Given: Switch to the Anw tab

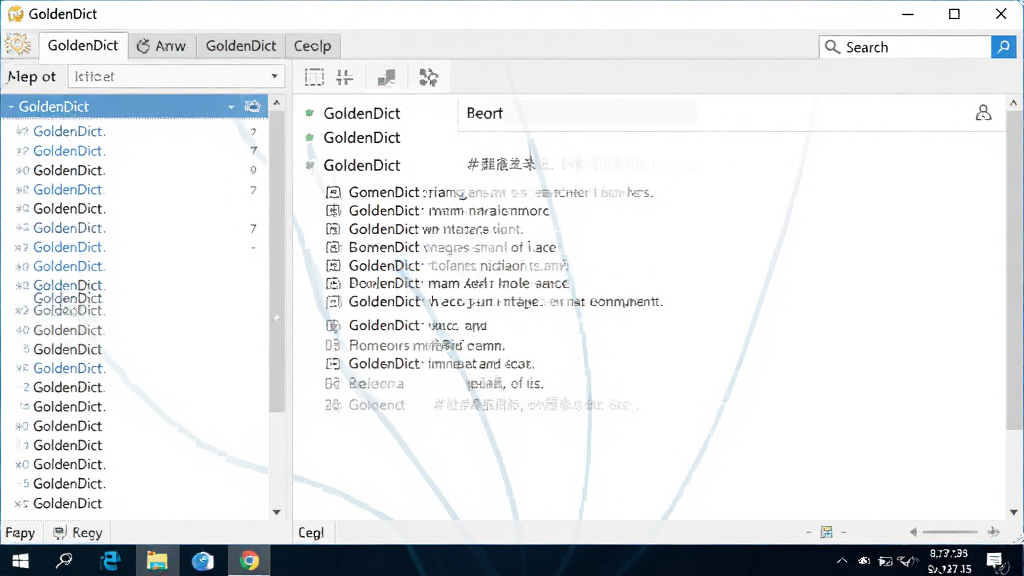Looking at the screenshot, I should (162, 46).
